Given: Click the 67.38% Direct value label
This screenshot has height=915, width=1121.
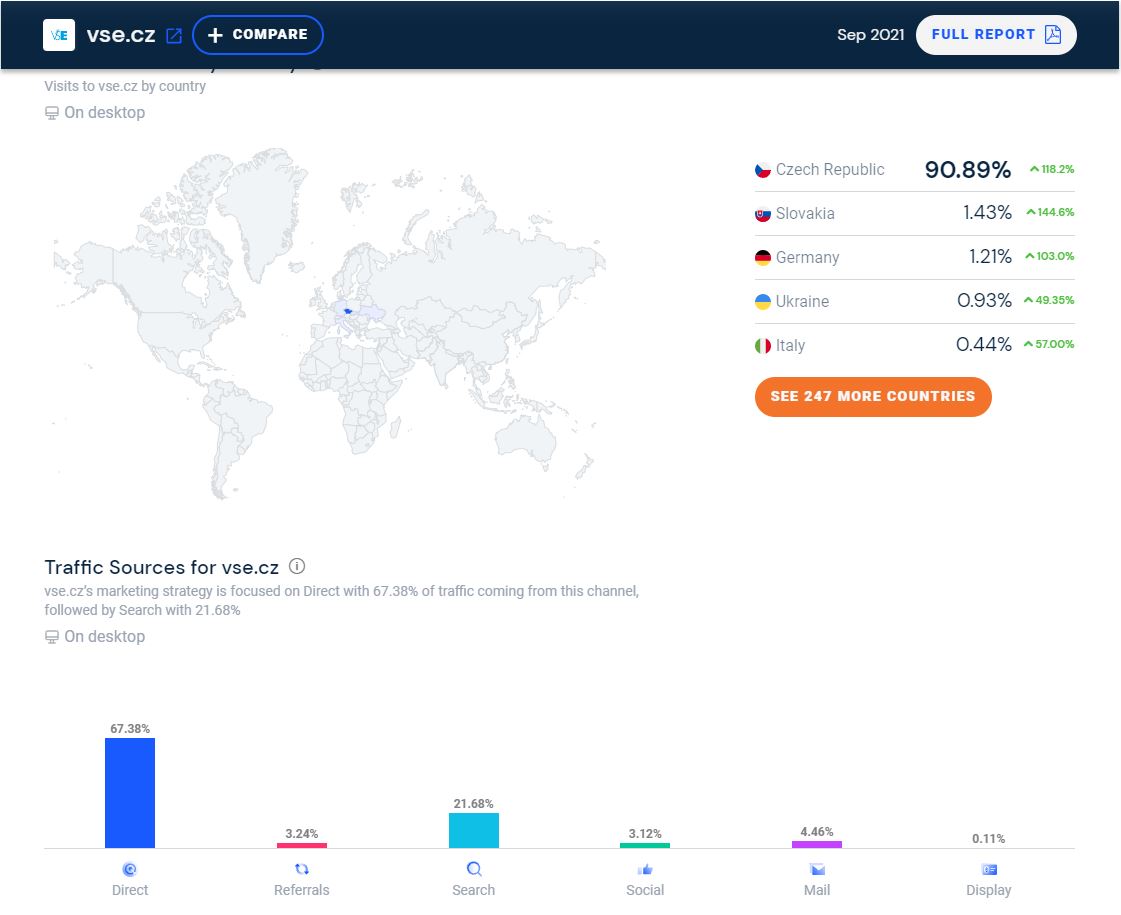Looking at the screenshot, I should (x=130, y=728).
